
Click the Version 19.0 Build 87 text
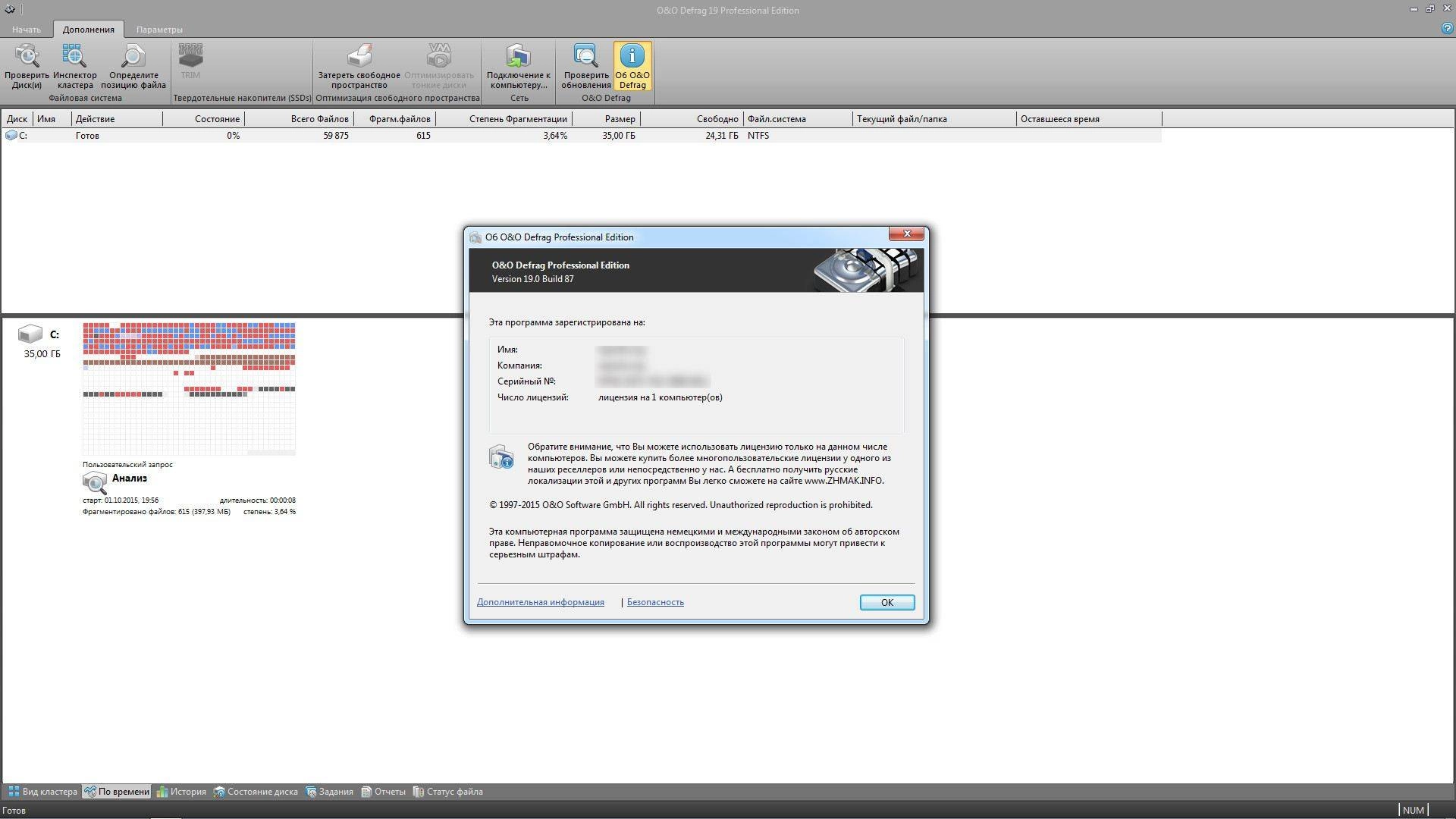tap(532, 279)
